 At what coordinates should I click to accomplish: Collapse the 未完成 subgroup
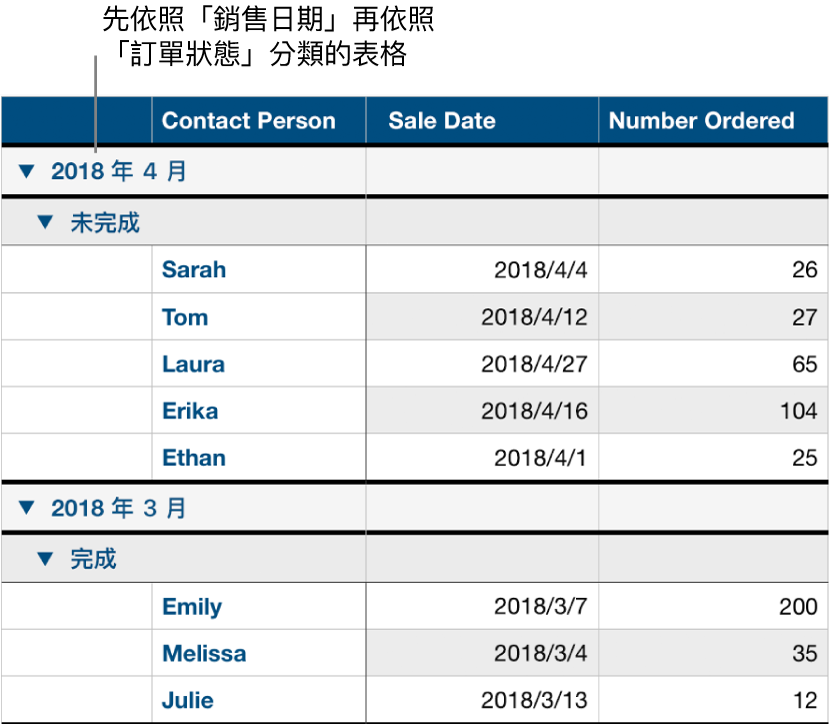click(x=45, y=221)
